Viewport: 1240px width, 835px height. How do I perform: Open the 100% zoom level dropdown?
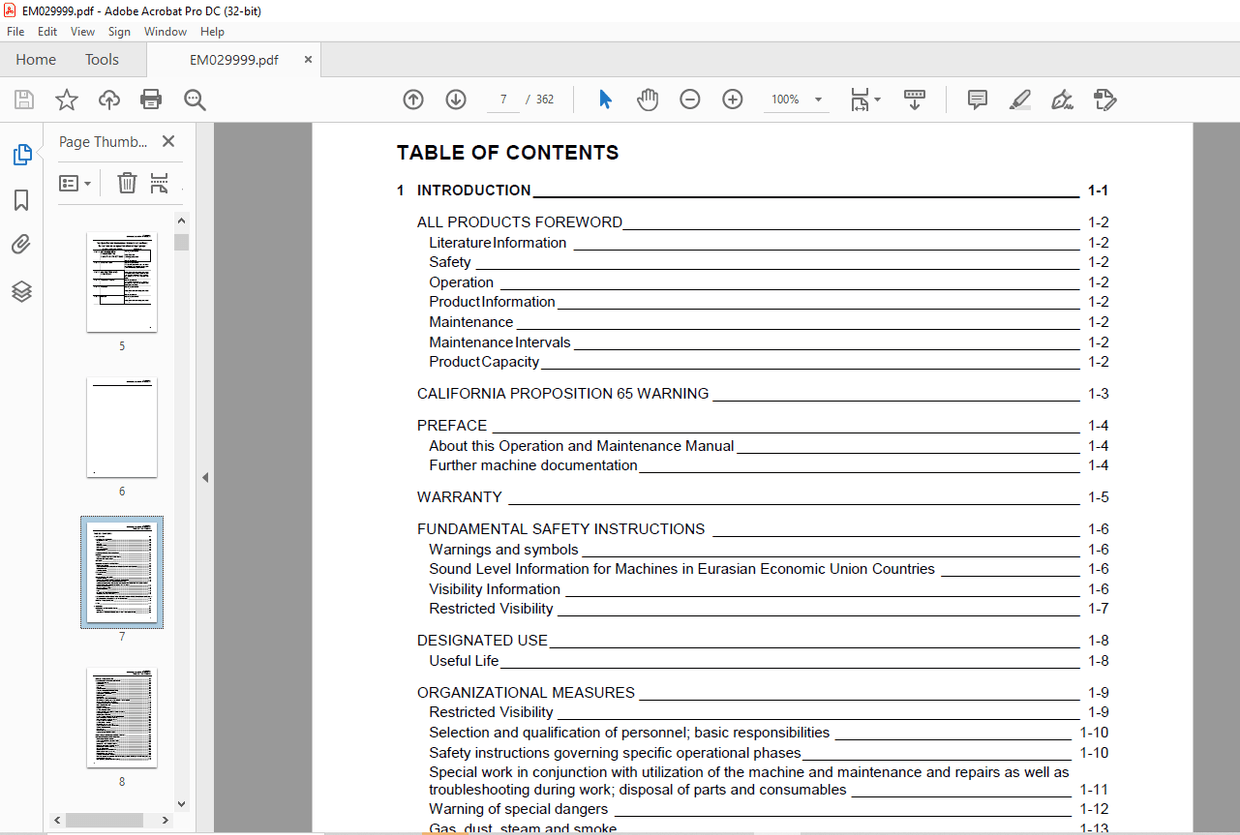pyautogui.click(x=818, y=100)
